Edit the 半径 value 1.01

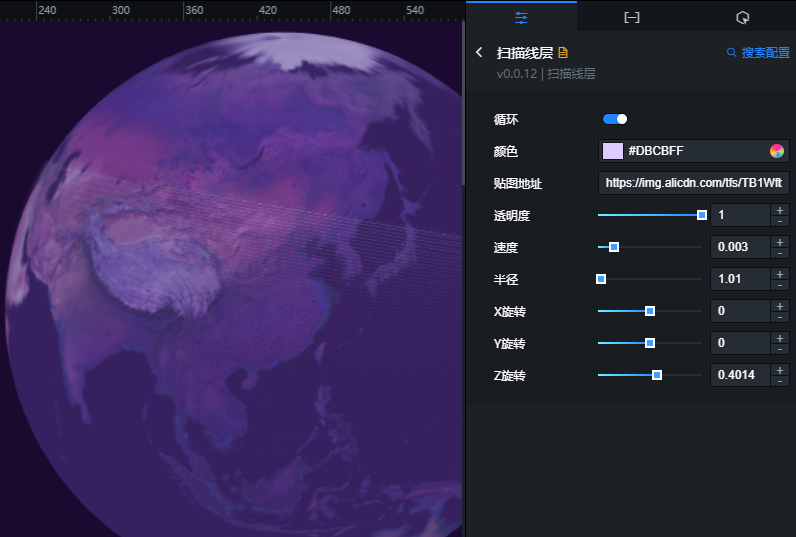pos(740,279)
